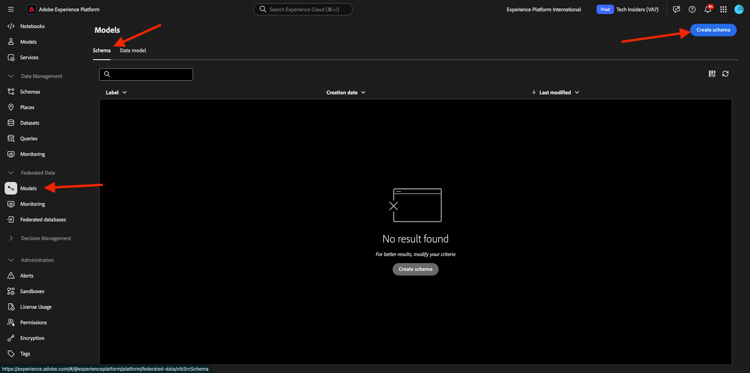
Task: Select the Schema tab
Action: (x=102, y=50)
